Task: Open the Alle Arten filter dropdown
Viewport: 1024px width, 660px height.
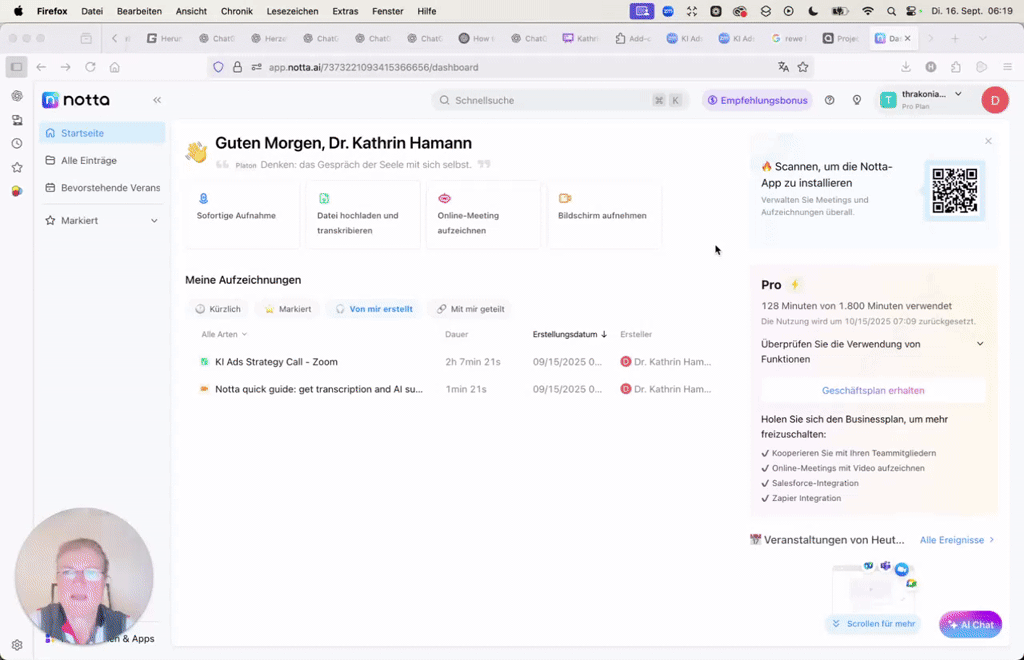Action: (224, 334)
